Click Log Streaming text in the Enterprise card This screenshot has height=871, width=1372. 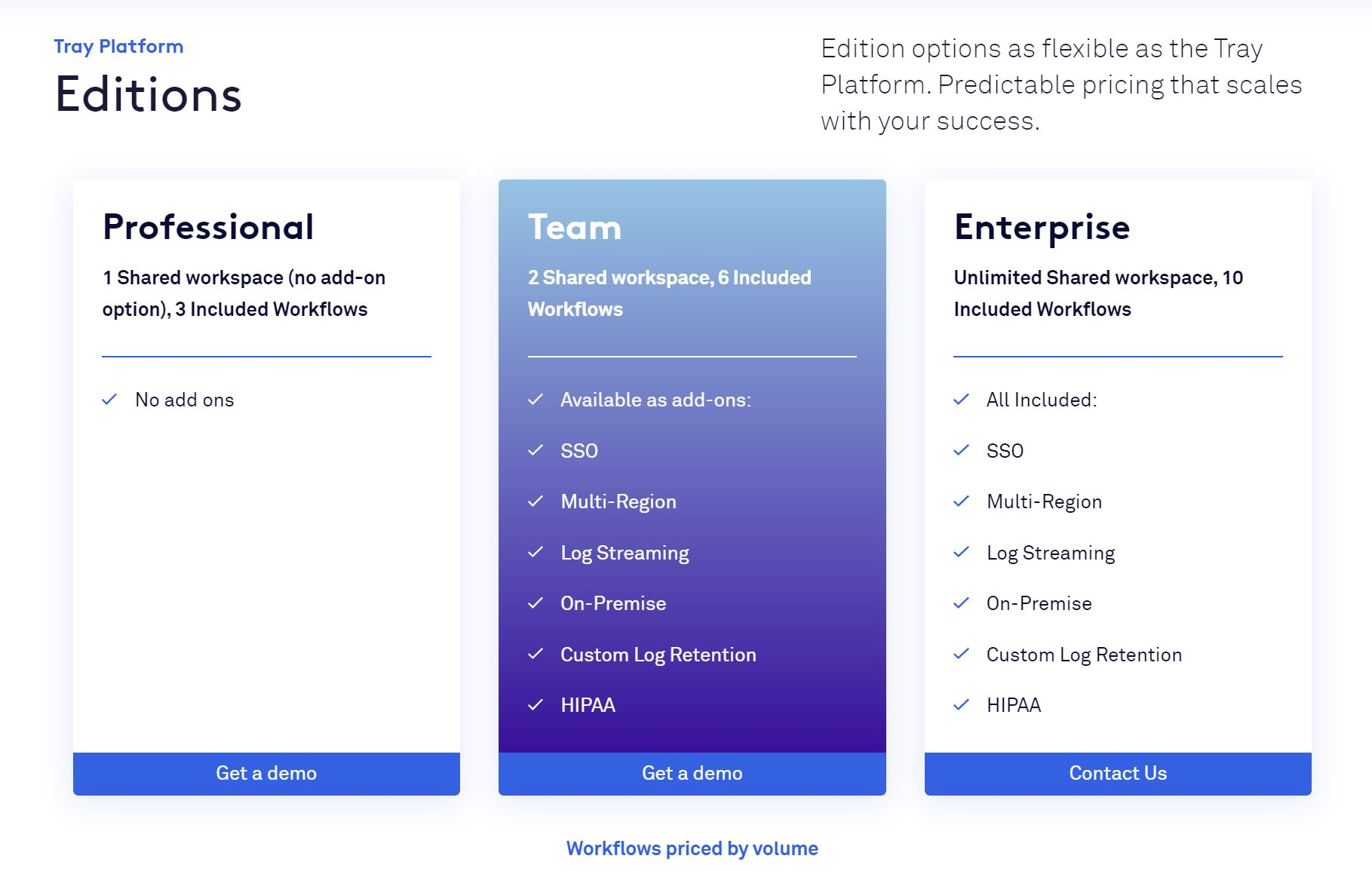pos(1051,554)
